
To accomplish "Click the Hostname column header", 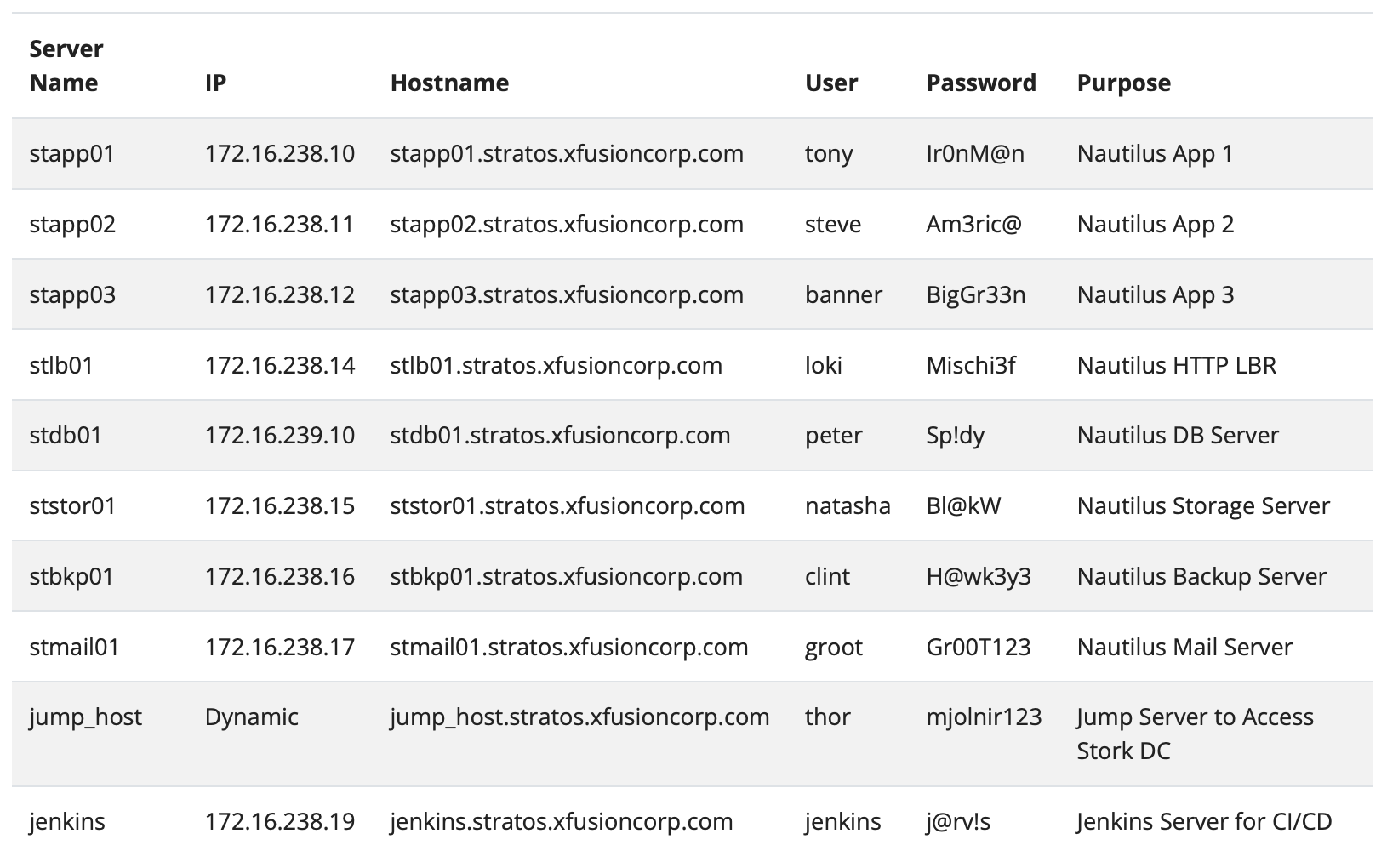I will (x=449, y=83).
